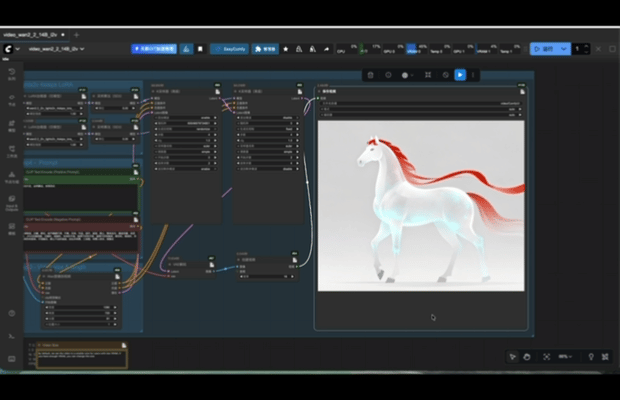Click the bypass icon in the node toolbar
This screenshot has width=620, height=400.
pyautogui.click(x=445, y=74)
